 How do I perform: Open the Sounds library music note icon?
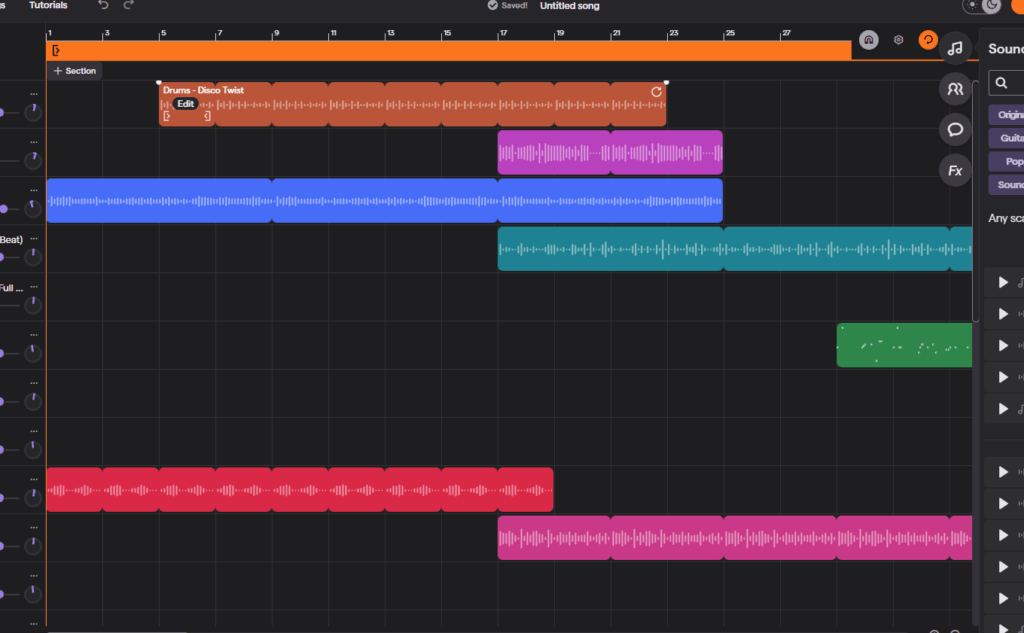[955, 48]
